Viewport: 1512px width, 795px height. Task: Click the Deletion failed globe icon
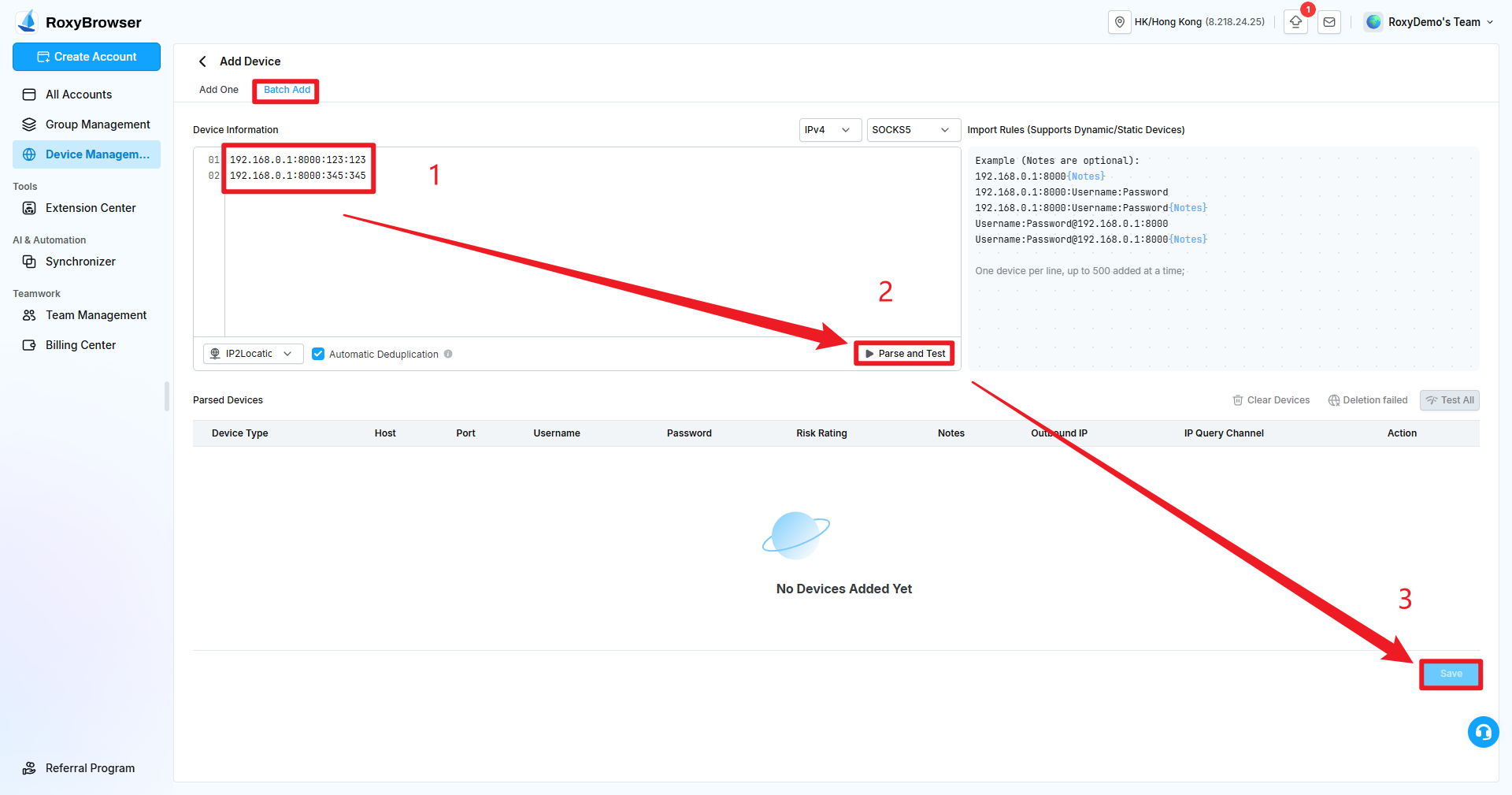coord(1334,400)
